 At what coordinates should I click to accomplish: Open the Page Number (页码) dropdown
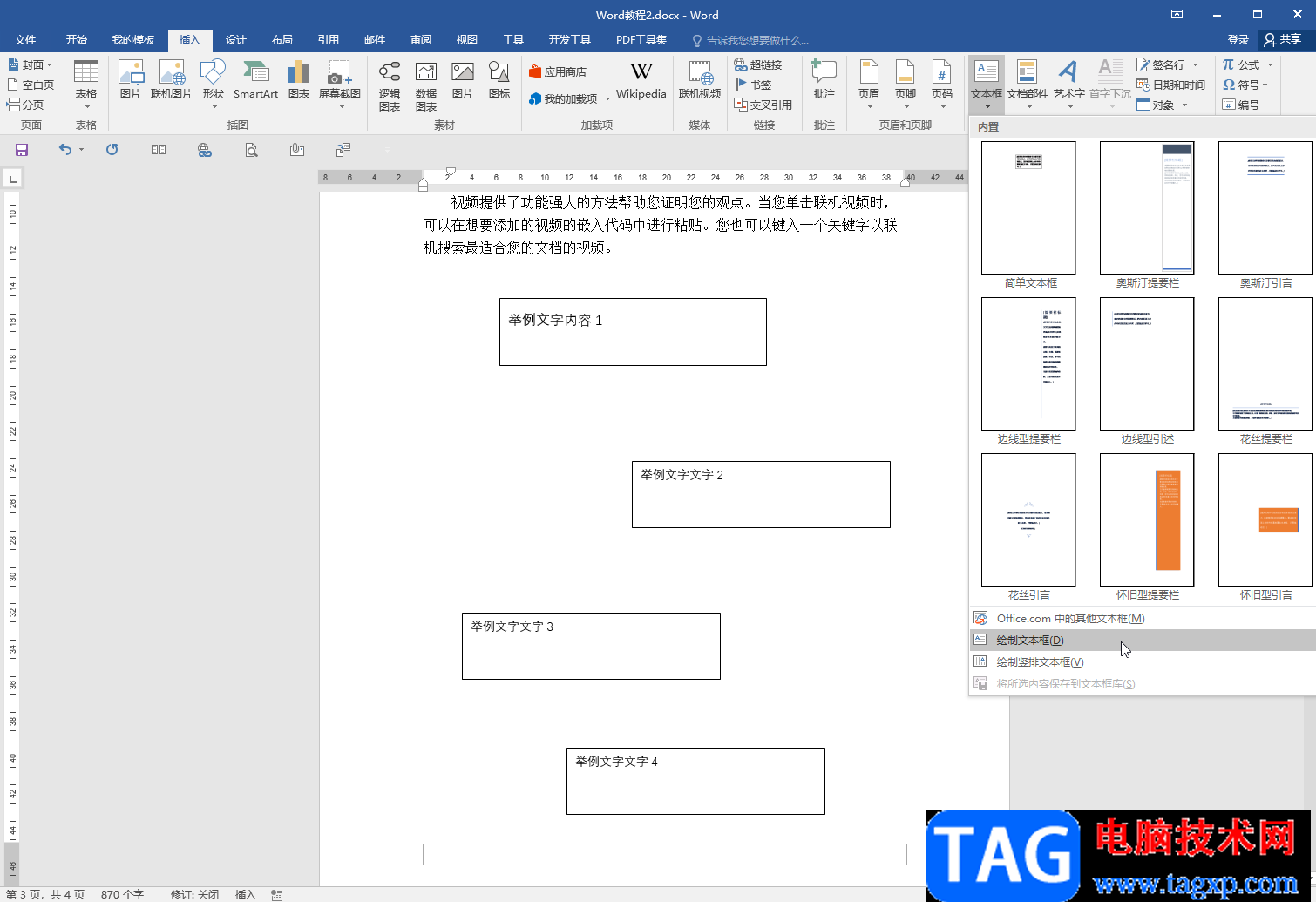tap(942, 84)
